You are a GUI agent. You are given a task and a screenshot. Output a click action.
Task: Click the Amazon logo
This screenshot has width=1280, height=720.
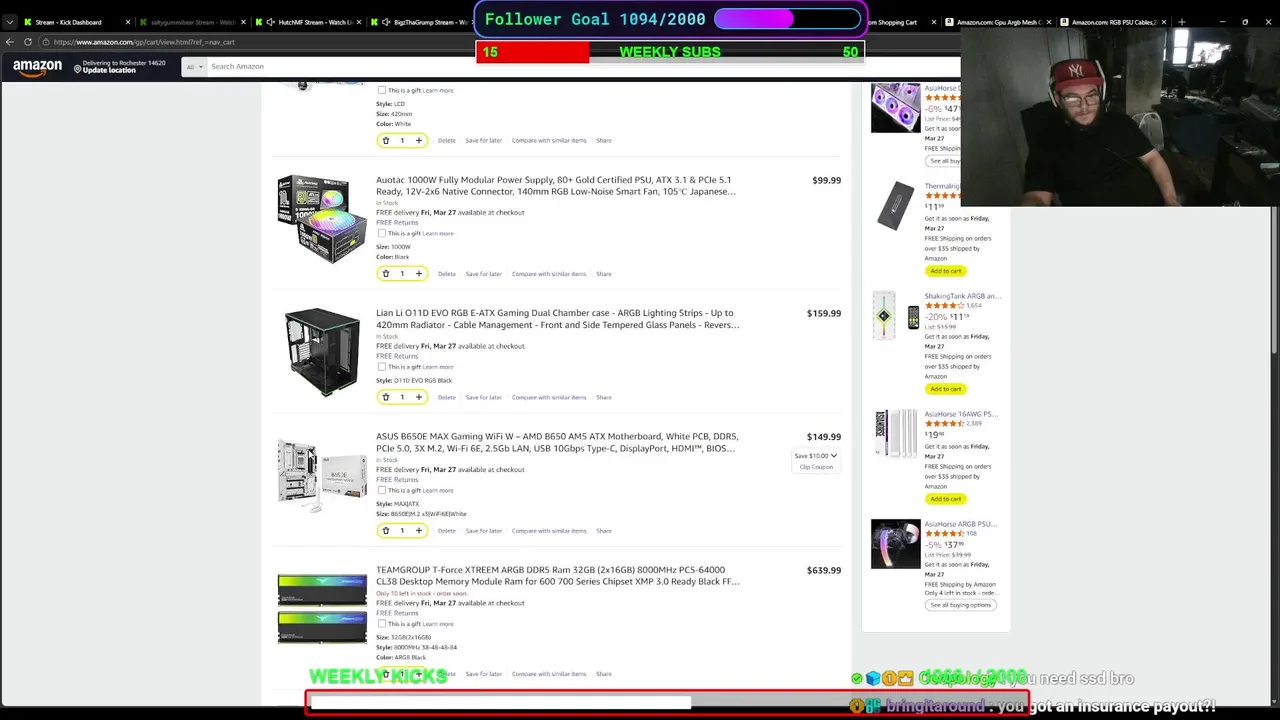37,67
